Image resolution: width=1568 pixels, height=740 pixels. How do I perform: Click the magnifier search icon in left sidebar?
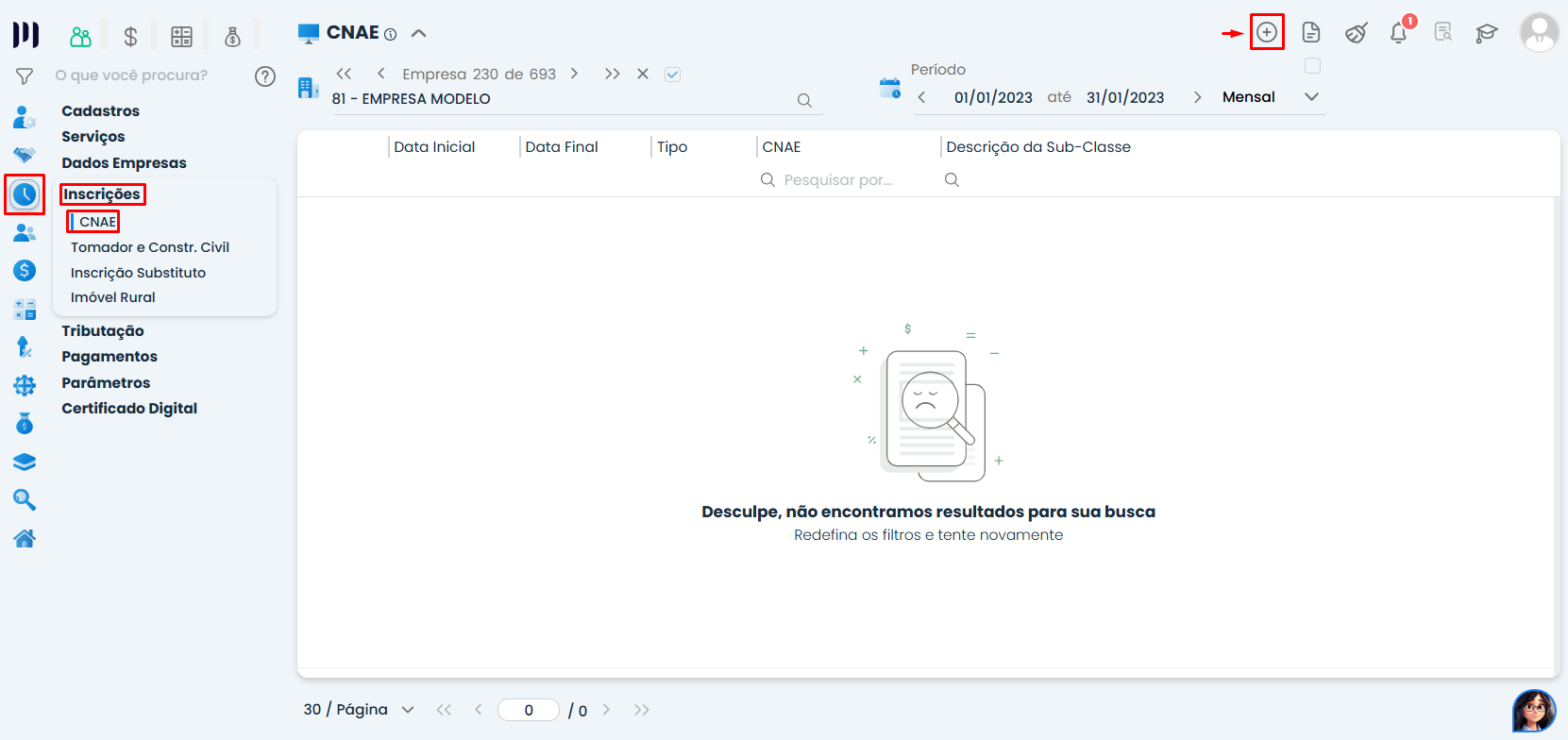[25, 499]
